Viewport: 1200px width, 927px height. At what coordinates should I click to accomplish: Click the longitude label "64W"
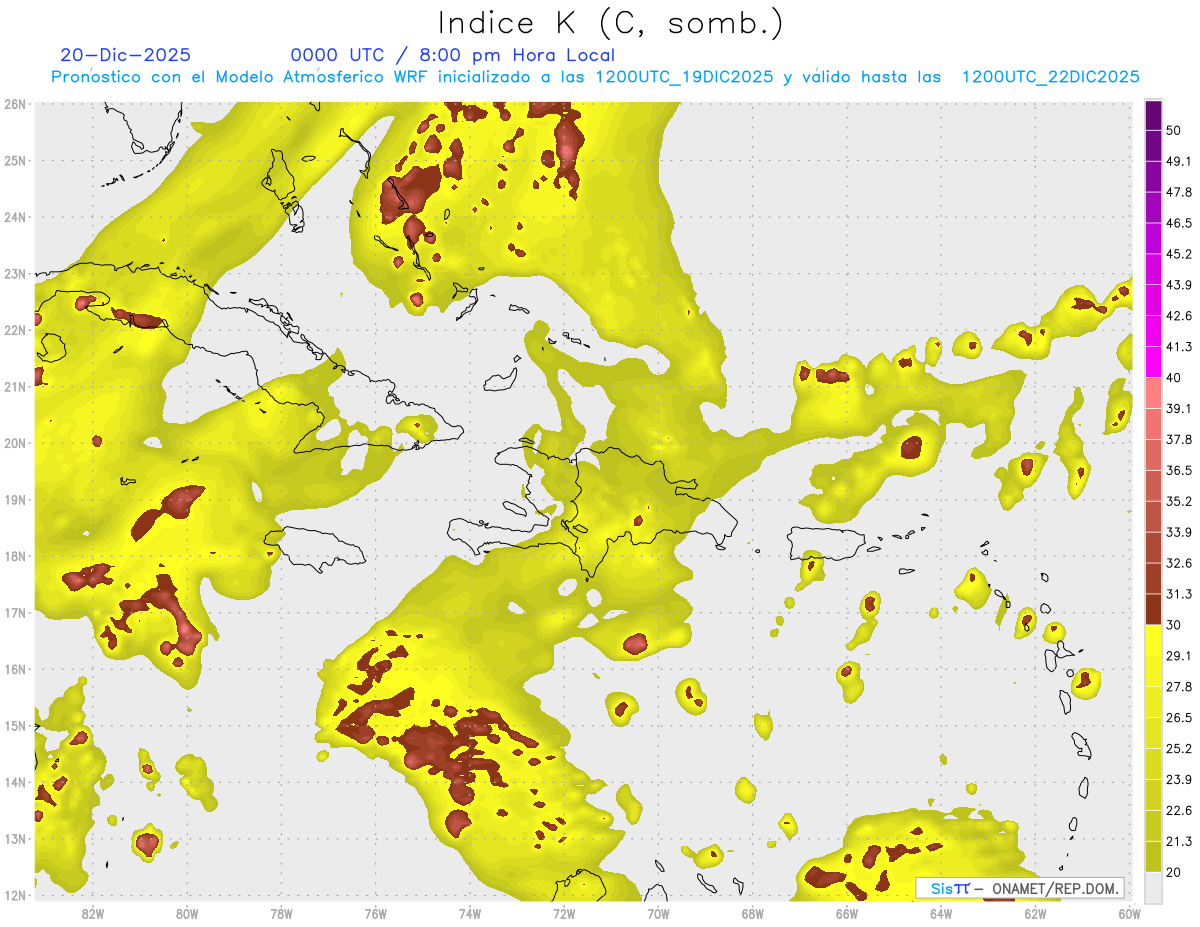[941, 913]
